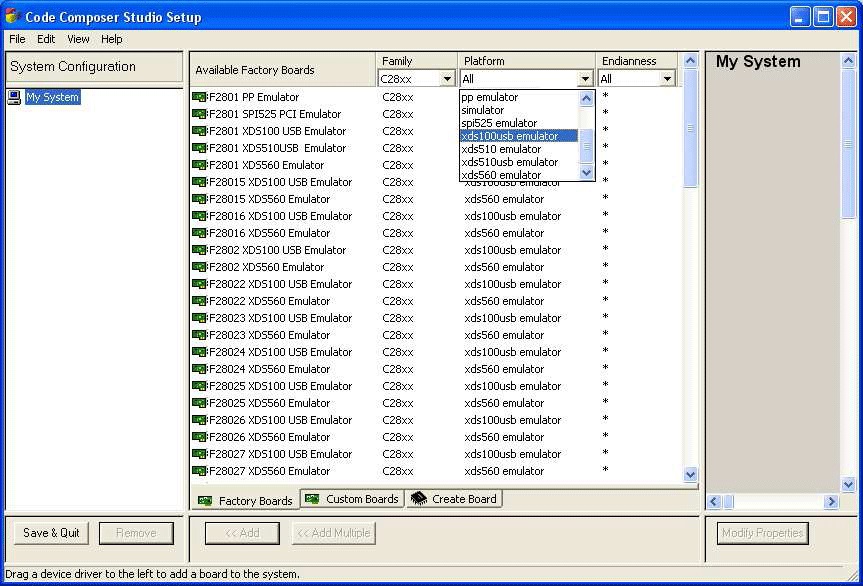863x586 pixels.
Task: Select My System in System Configuration tree
Action: tap(52, 97)
